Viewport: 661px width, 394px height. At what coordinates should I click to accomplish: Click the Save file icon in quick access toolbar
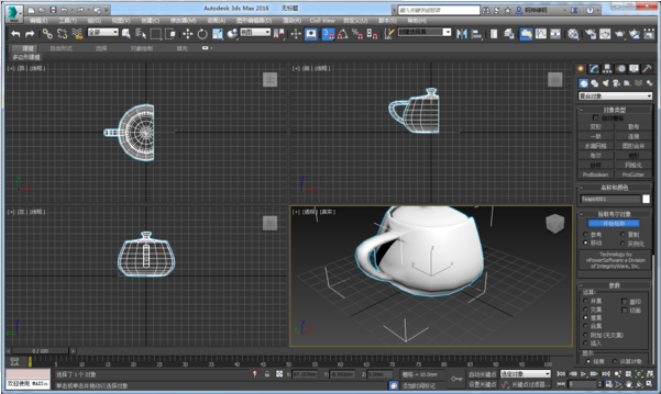(x=53, y=10)
